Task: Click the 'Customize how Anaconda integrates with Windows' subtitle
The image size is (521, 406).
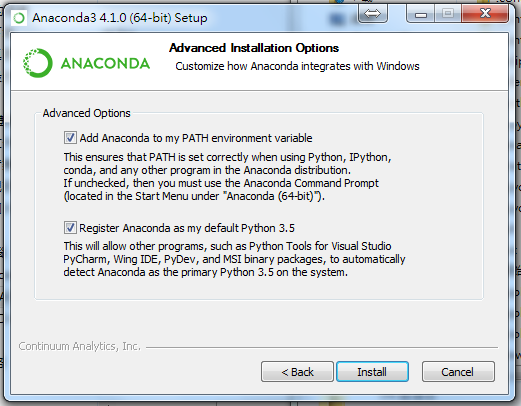Action: (297, 66)
